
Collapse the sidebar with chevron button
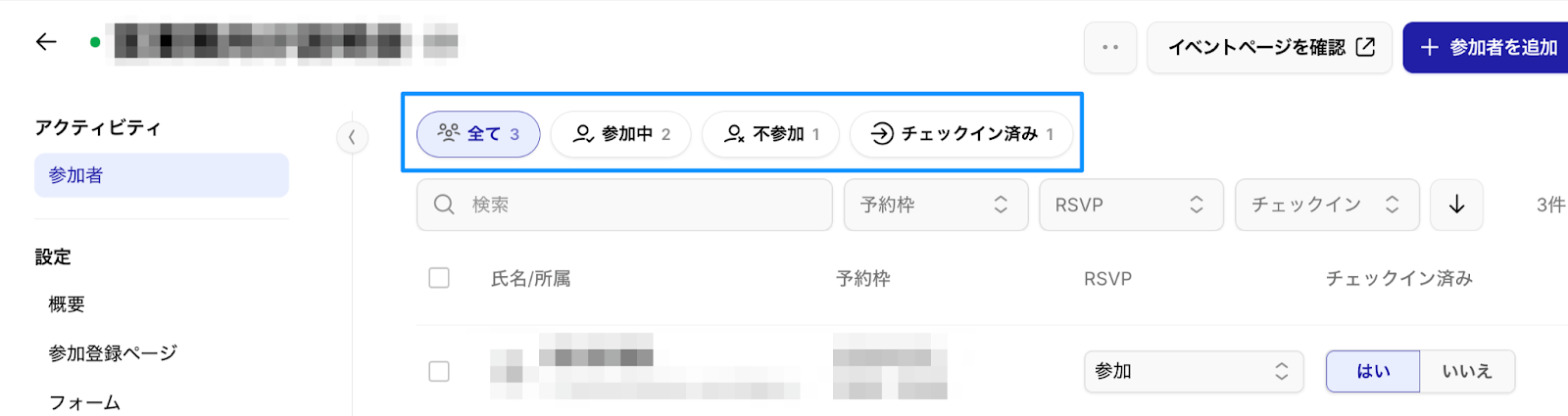[x=352, y=137]
